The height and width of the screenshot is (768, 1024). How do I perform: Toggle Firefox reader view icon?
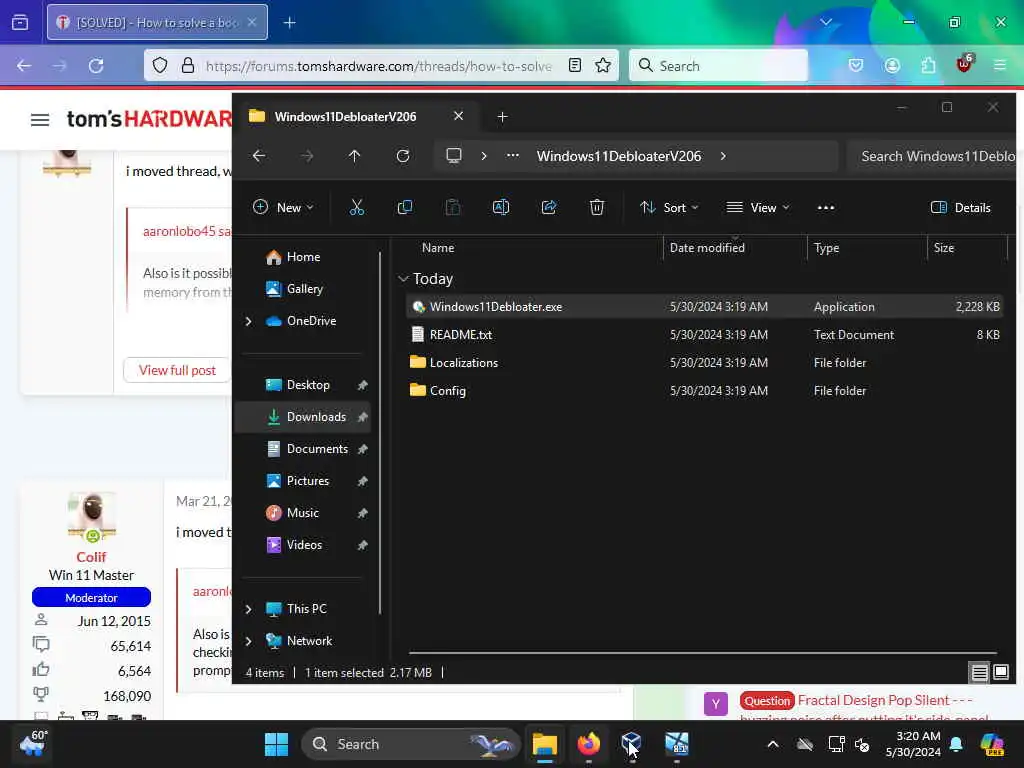(x=575, y=65)
